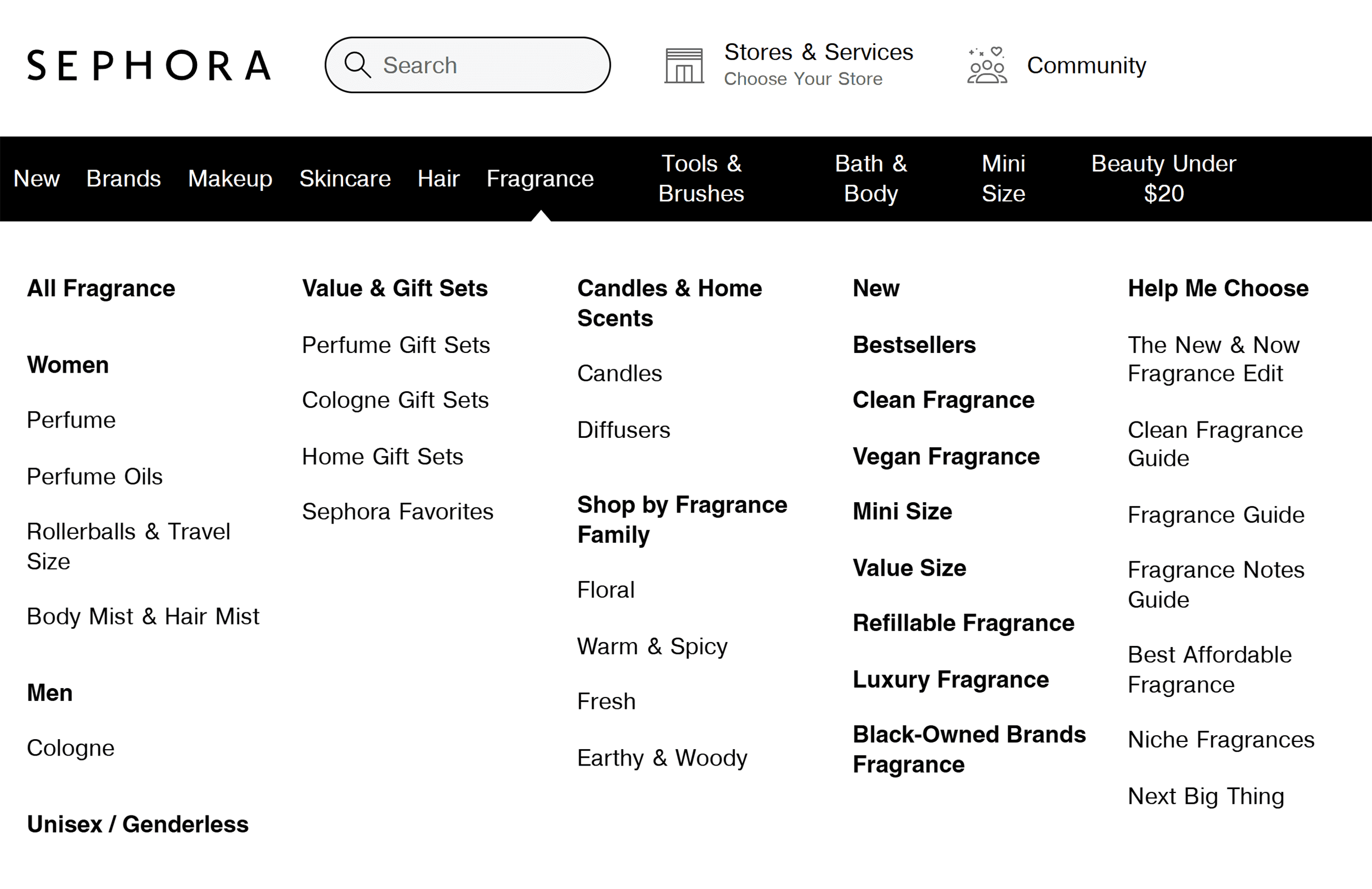Choose Earthy & Woody family
The height and width of the screenshot is (889, 1372).
tap(662, 758)
